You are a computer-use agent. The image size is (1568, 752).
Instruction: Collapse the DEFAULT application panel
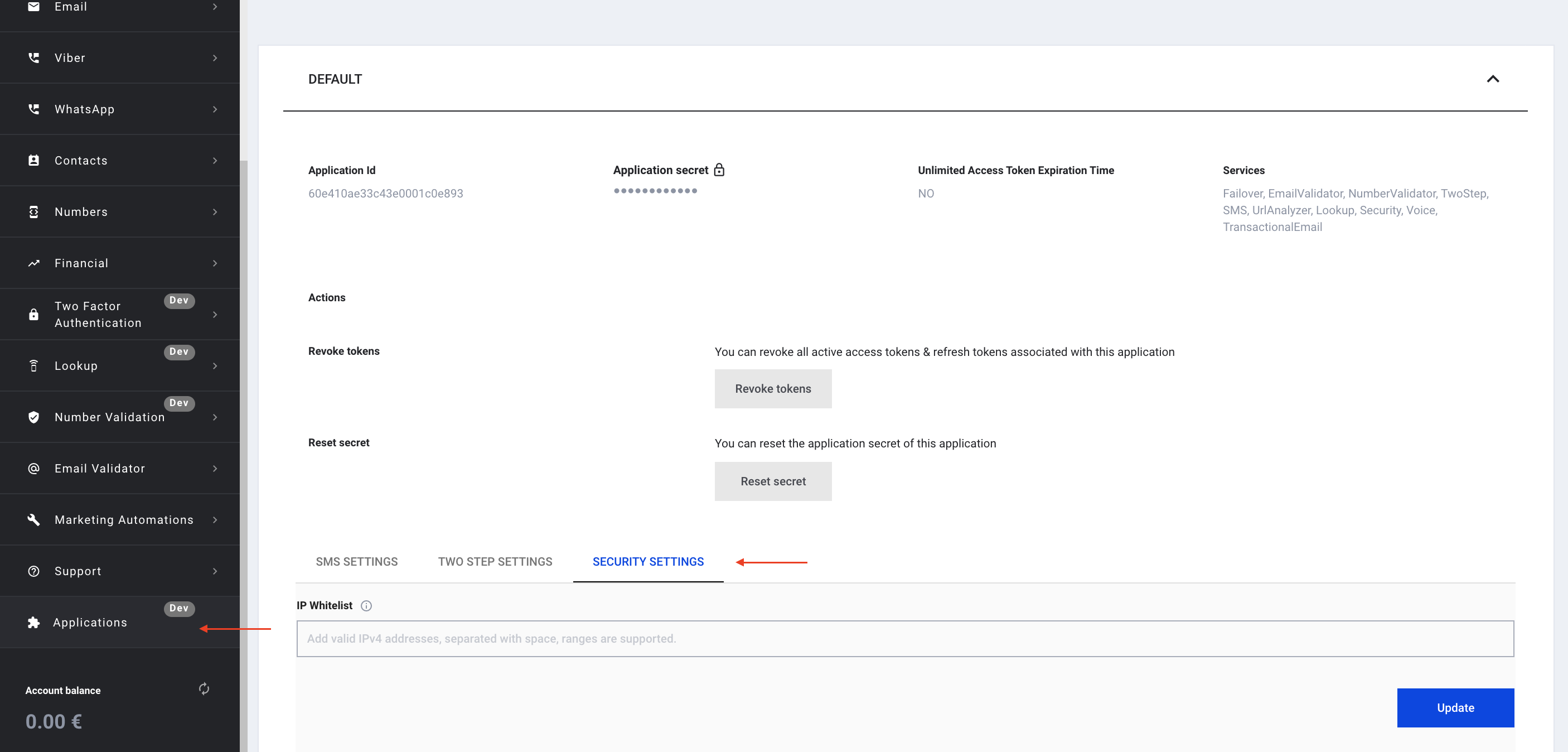[x=1493, y=79]
